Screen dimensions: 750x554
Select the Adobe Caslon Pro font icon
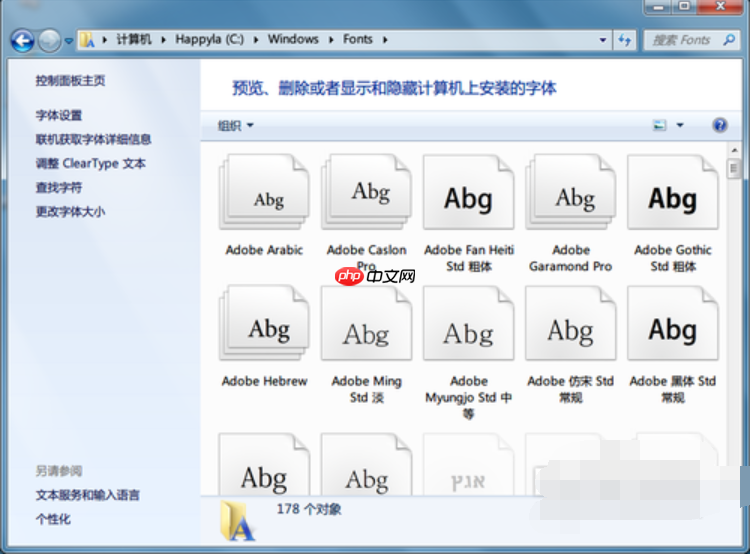click(367, 192)
